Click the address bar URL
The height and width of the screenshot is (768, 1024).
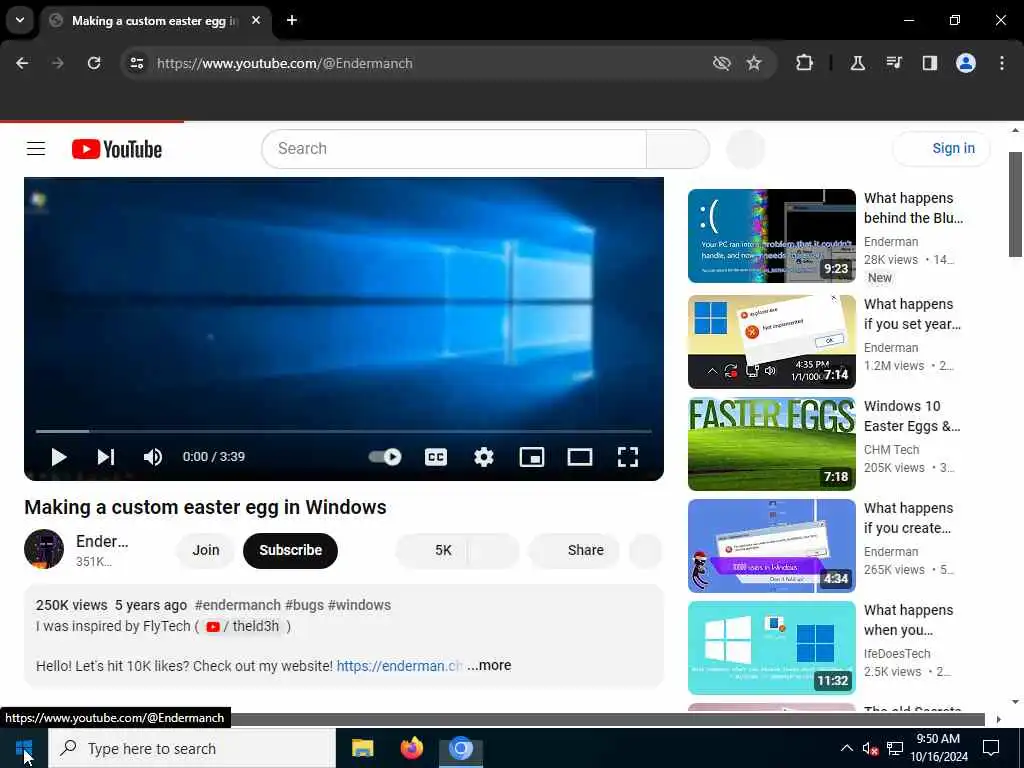[x=285, y=63]
